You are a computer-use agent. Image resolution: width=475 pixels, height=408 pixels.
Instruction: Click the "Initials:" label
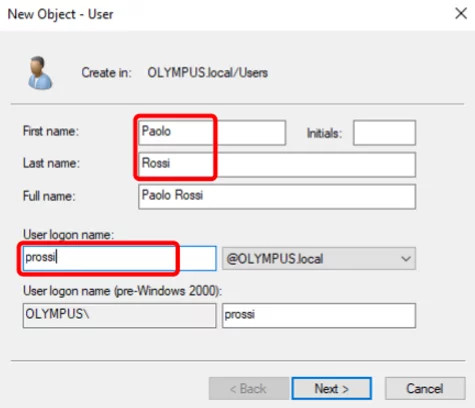pyautogui.click(x=324, y=133)
